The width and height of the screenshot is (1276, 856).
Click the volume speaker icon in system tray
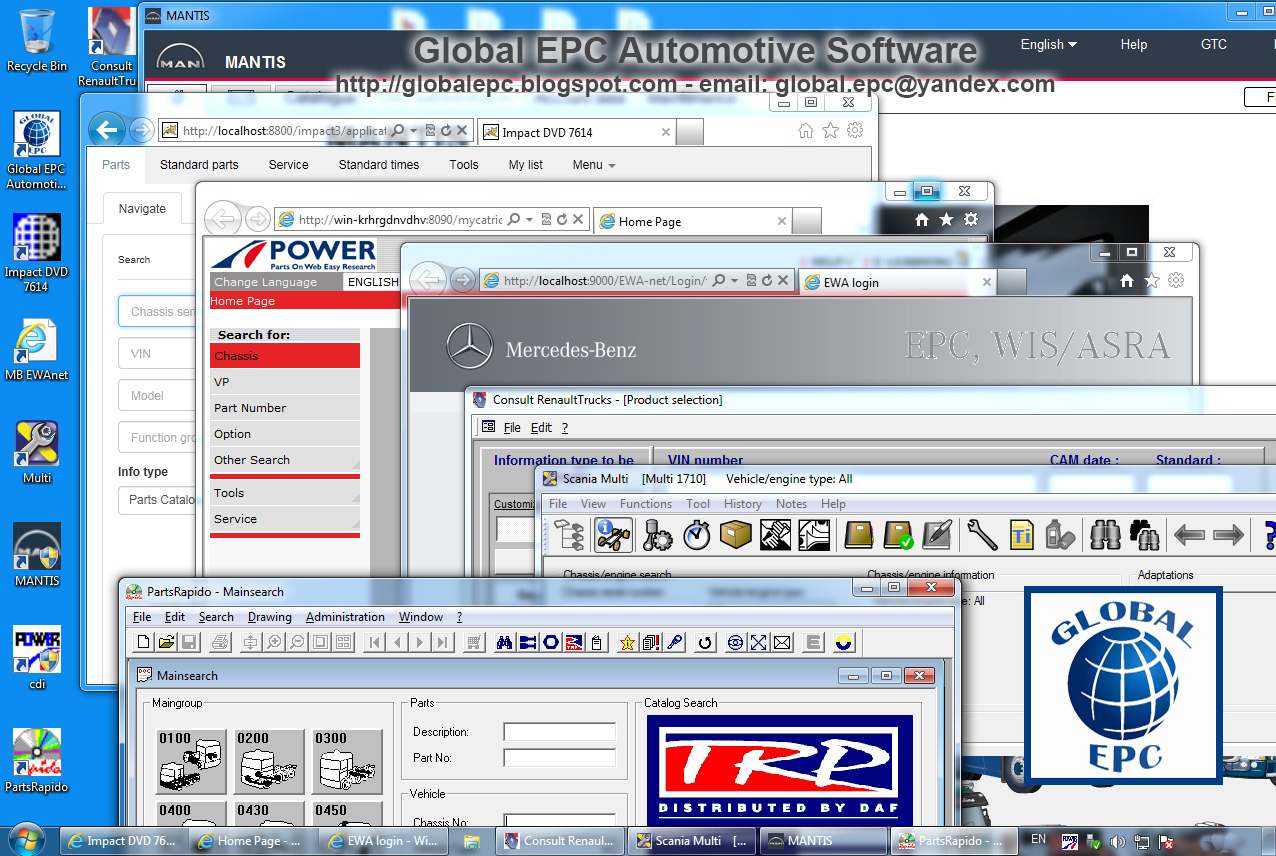click(1117, 842)
